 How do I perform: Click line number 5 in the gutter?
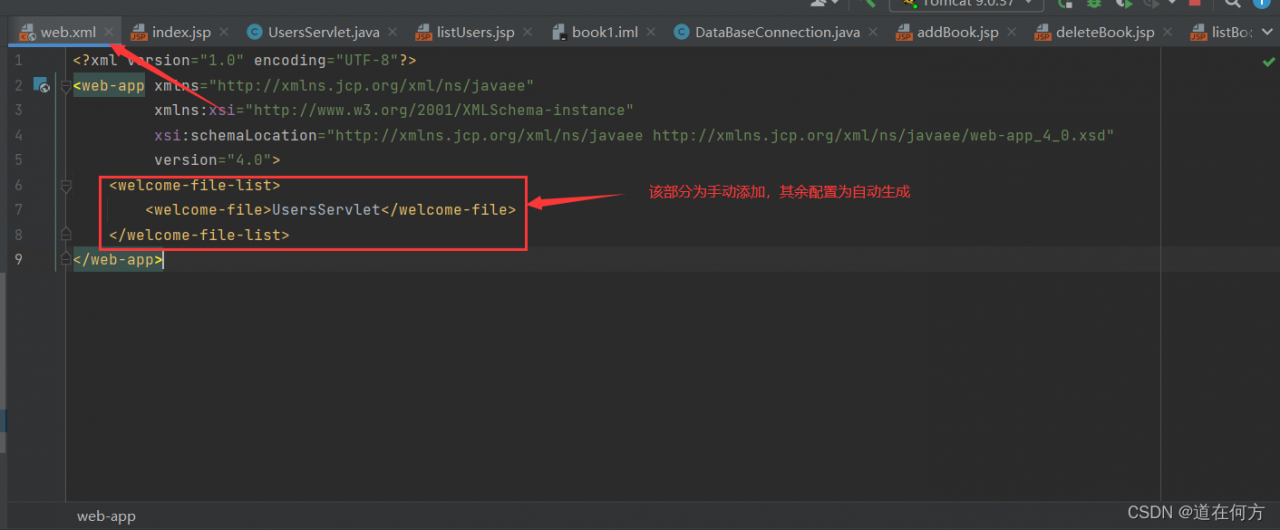tap(18, 160)
